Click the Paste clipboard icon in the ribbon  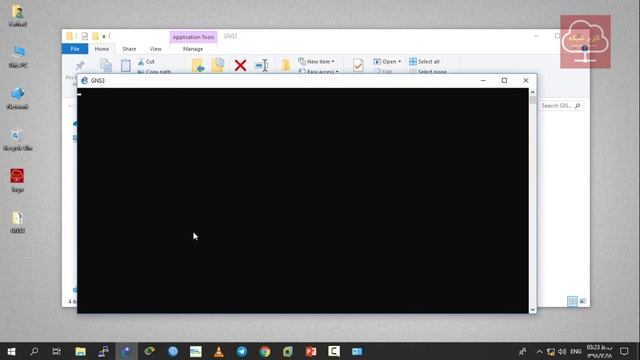[126, 65]
